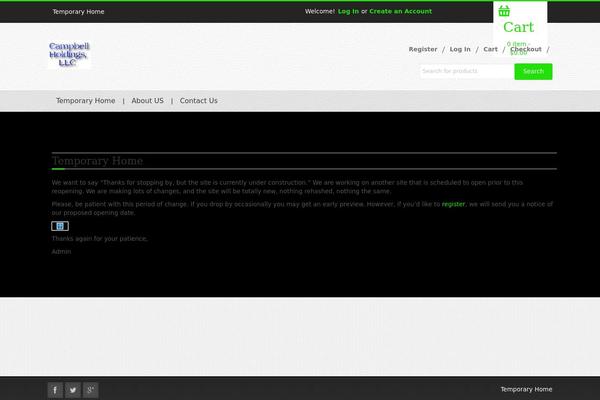Open Log In in header links row
Viewport: 600px width, 400px height.
(x=460, y=49)
